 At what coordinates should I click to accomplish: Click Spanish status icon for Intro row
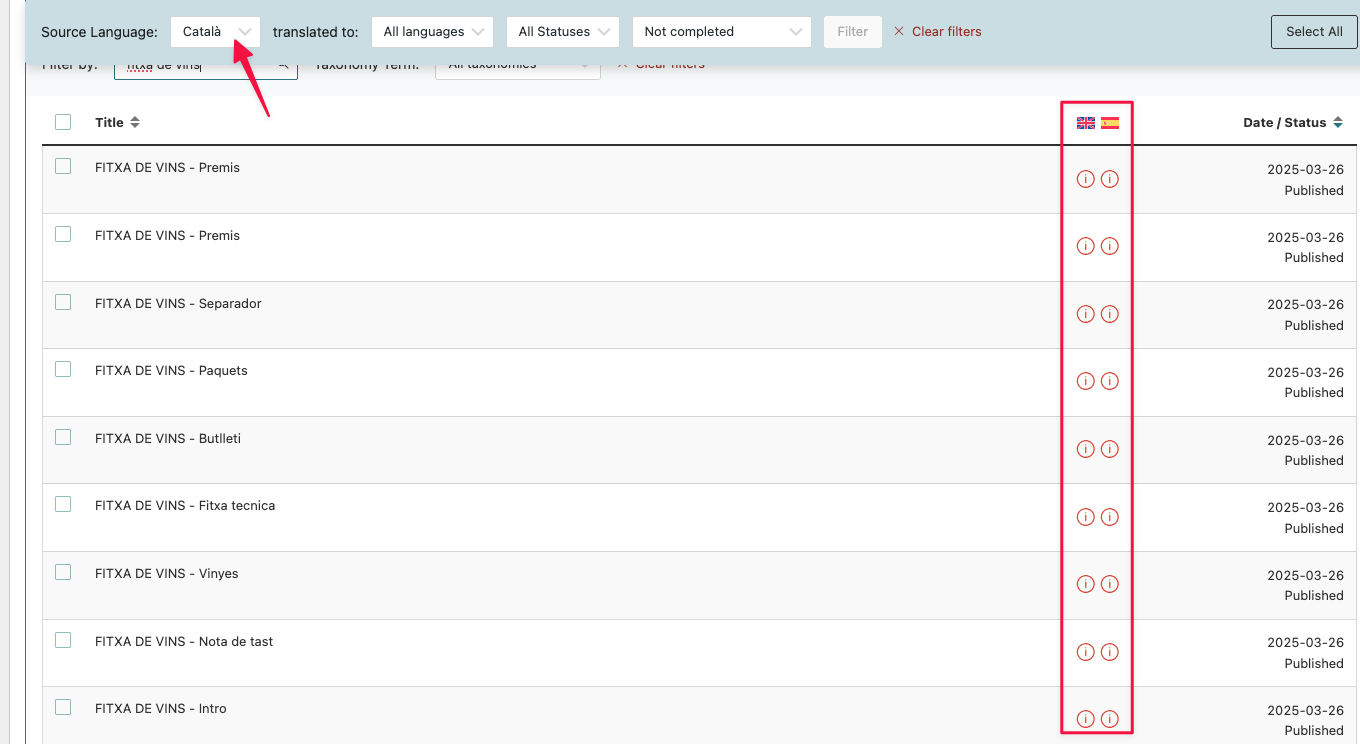click(x=1109, y=719)
